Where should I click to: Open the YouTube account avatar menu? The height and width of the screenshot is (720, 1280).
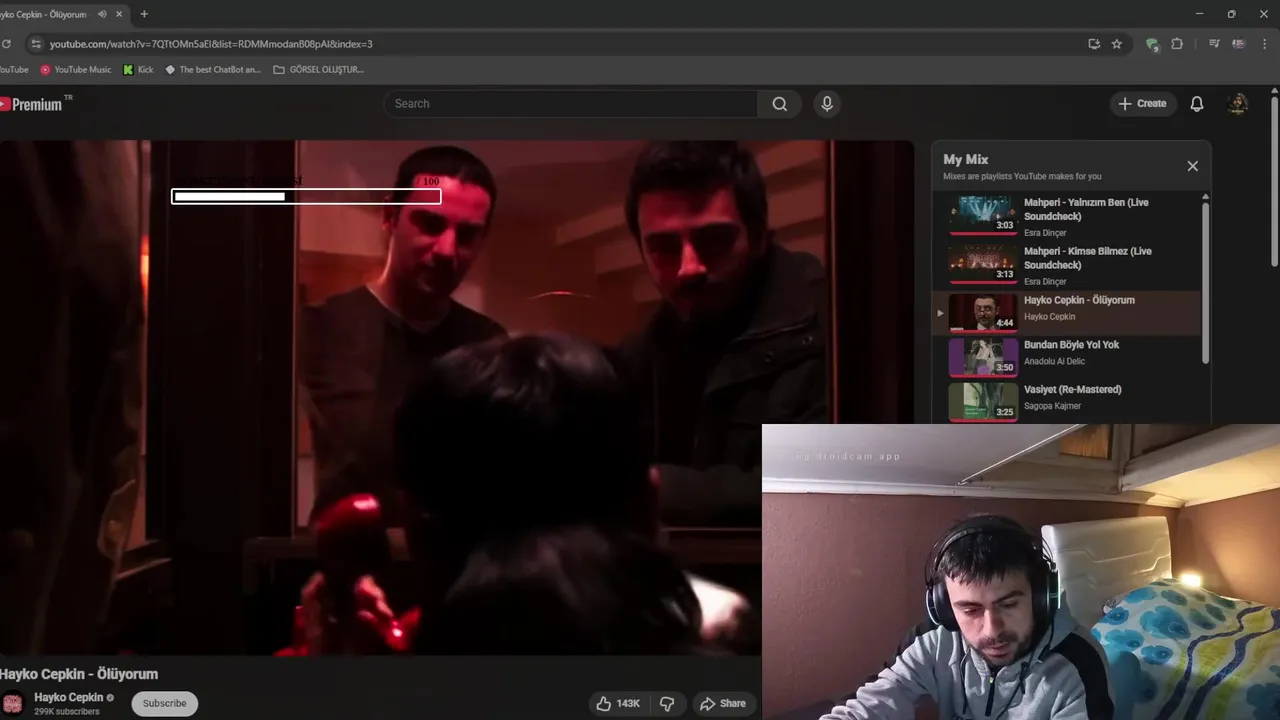1238,104
